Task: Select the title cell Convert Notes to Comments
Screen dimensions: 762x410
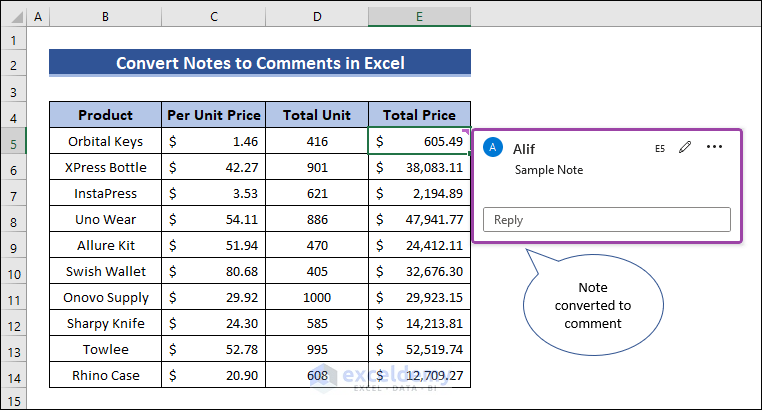Action: click(x=260, y=63)
